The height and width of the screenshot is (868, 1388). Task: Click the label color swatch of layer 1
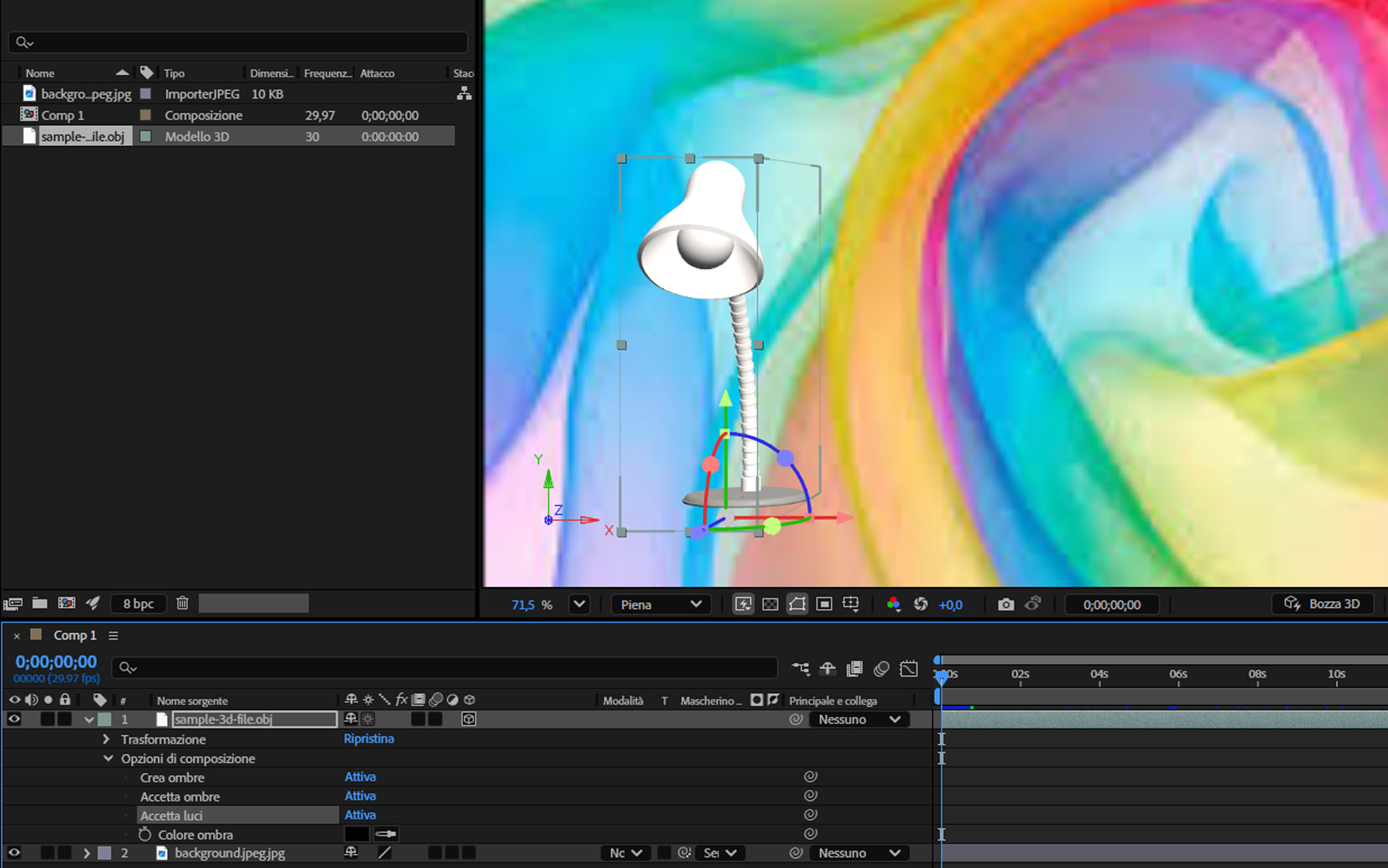tap(105, 719)
